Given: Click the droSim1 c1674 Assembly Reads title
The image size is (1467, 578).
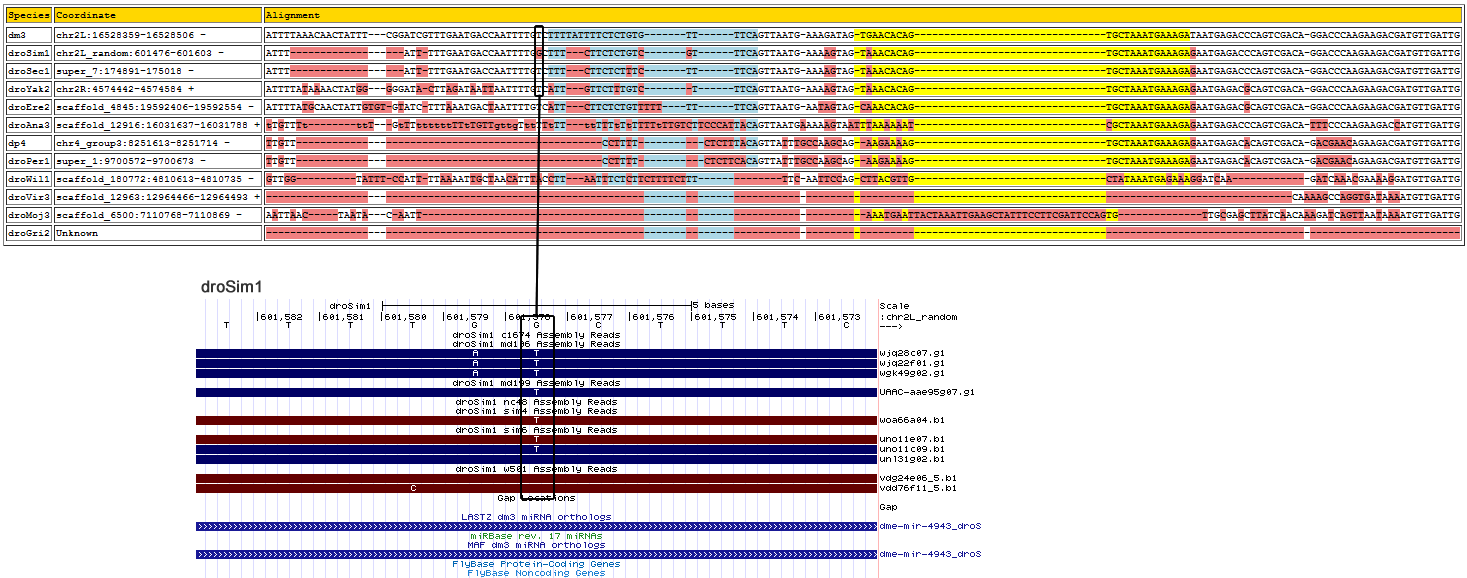Looking at the screenshot, I should [536, 335].
